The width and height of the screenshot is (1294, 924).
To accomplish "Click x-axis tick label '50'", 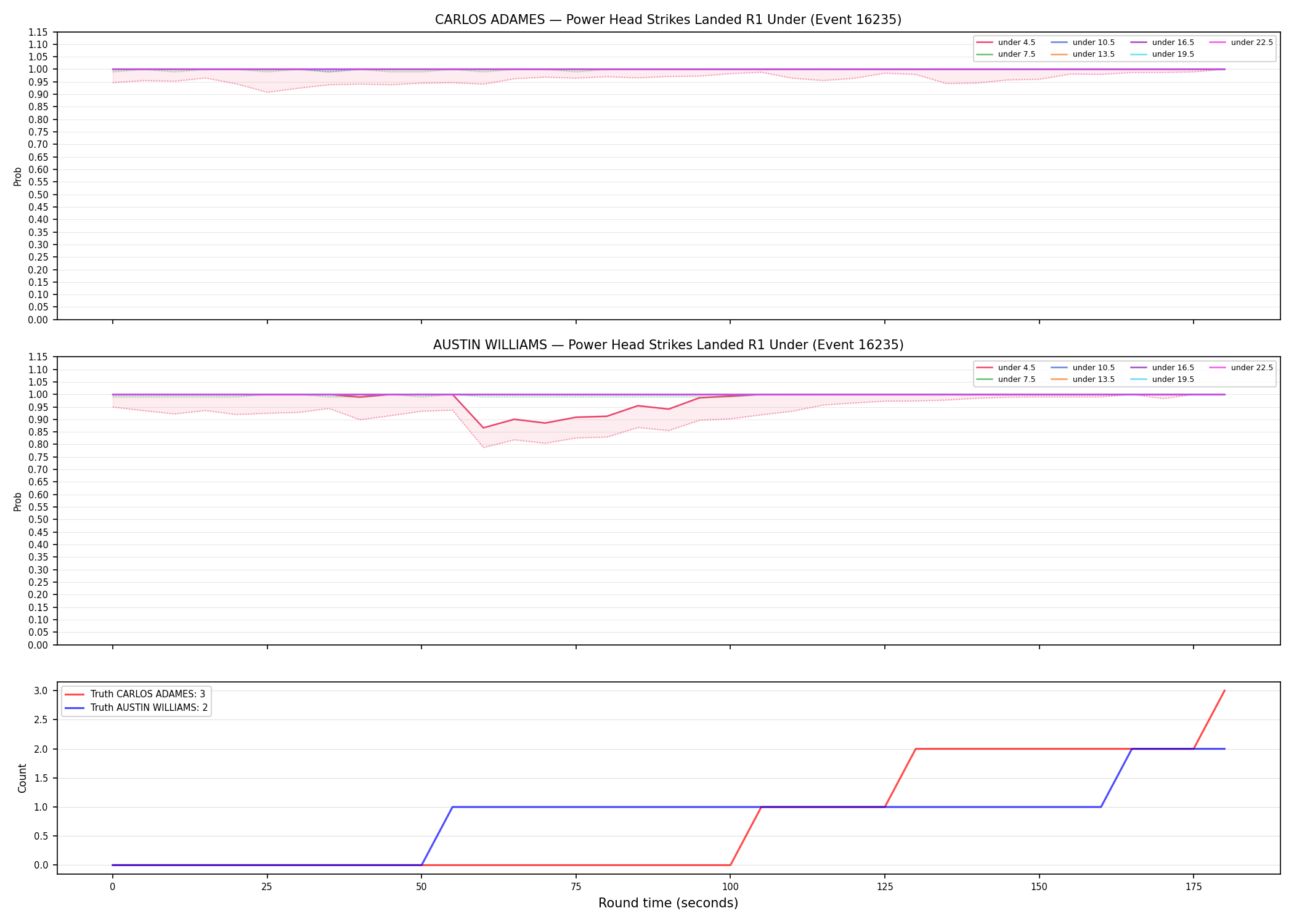I will tap(421, 887).
